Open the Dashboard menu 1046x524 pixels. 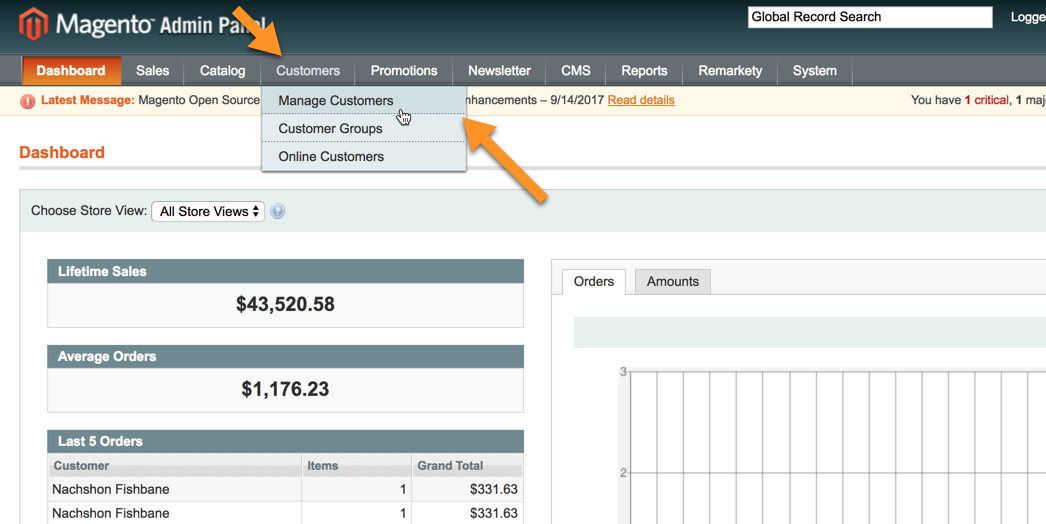point(71,71)
